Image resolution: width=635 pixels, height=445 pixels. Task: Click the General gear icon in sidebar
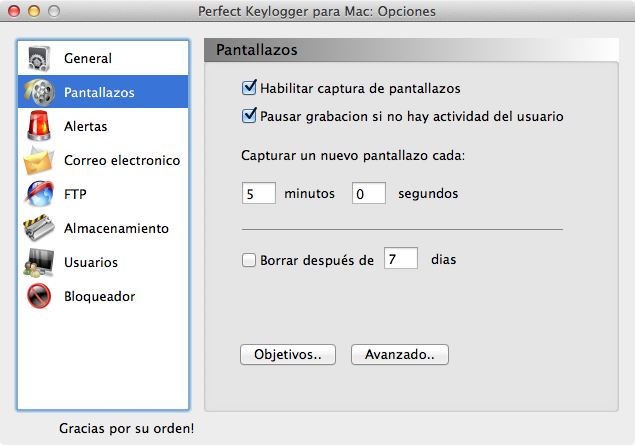point(39,58)
